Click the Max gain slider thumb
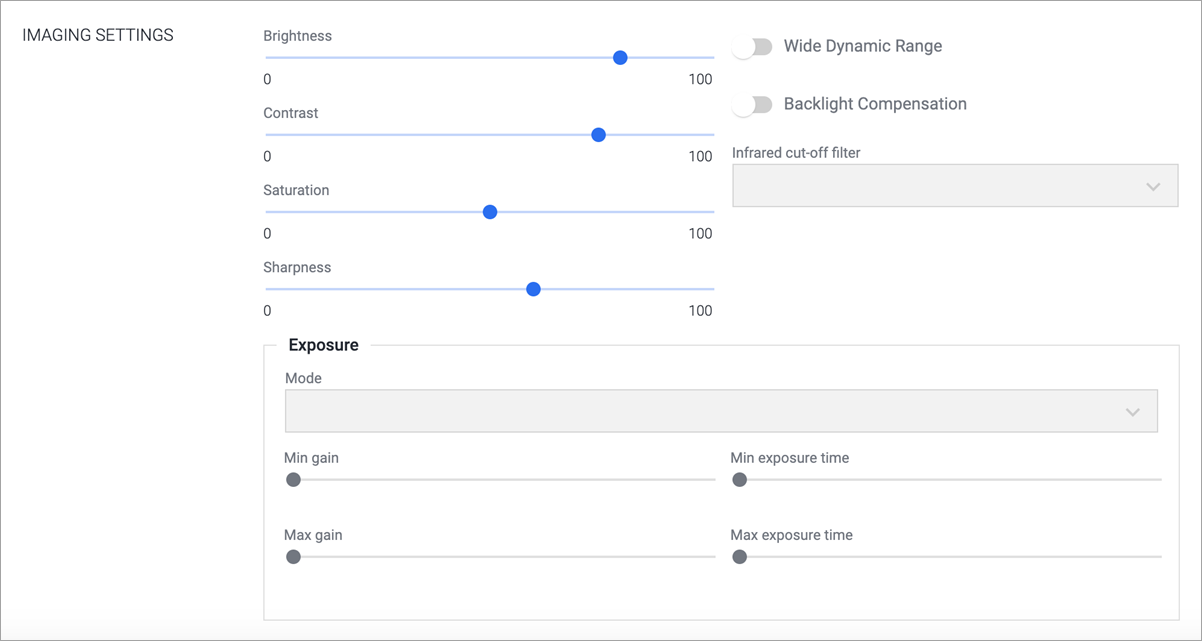 (x=293, y=557)
